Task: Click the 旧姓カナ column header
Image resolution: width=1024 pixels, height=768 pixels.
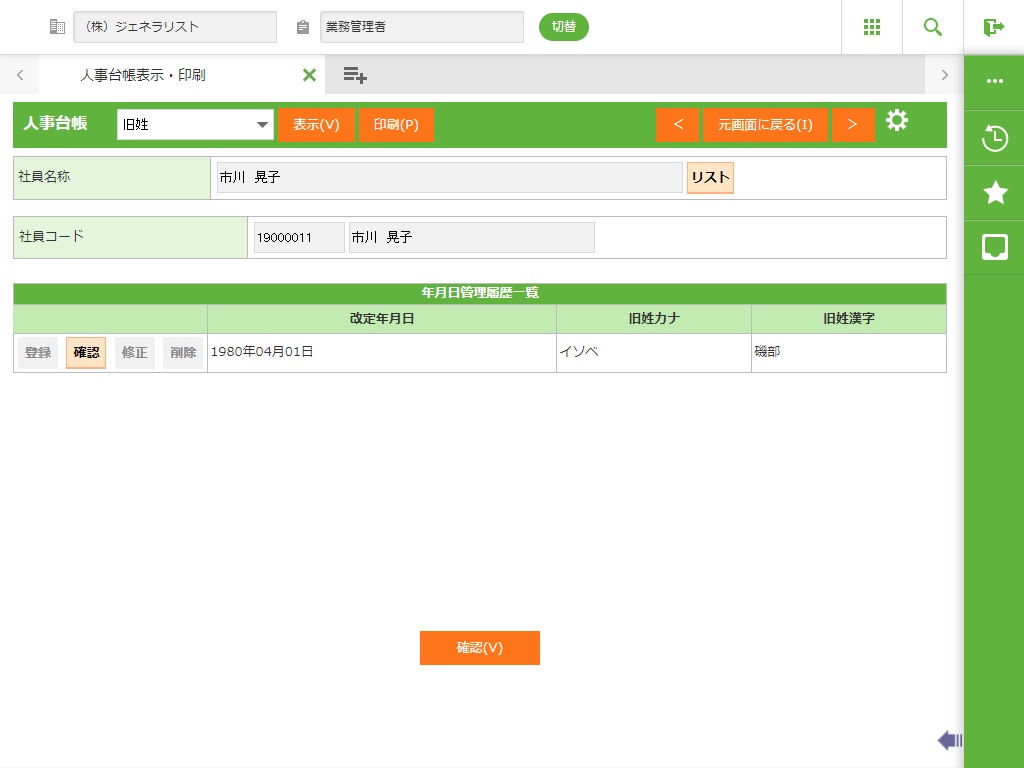Action: [654, 319]
